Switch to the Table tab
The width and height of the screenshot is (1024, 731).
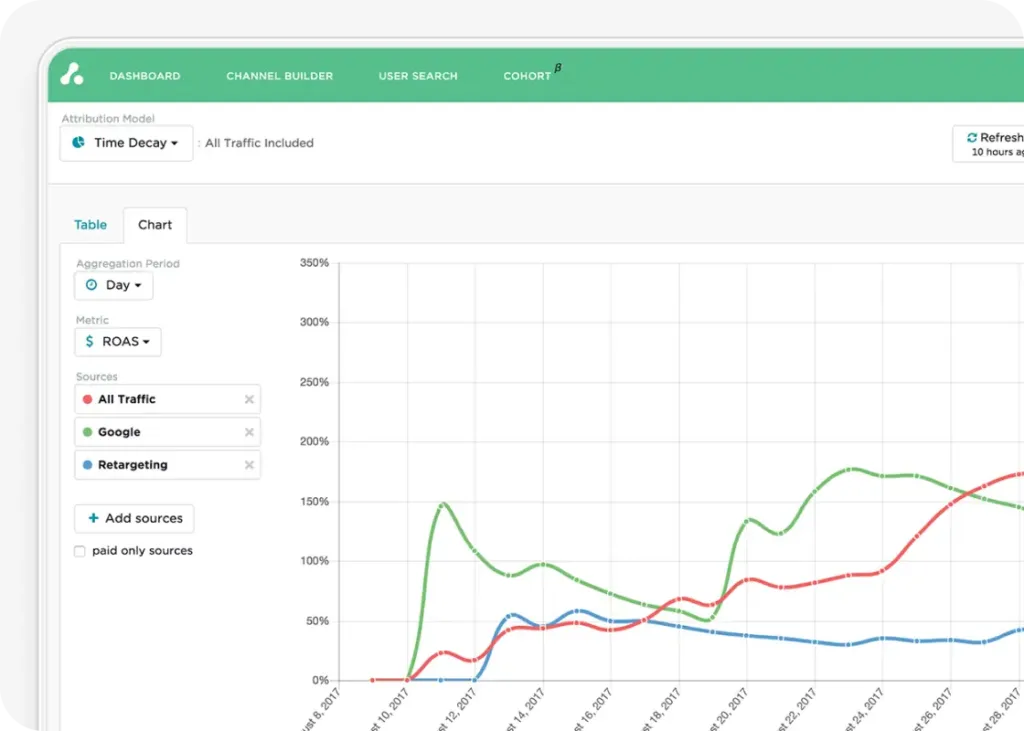[90, 225]
